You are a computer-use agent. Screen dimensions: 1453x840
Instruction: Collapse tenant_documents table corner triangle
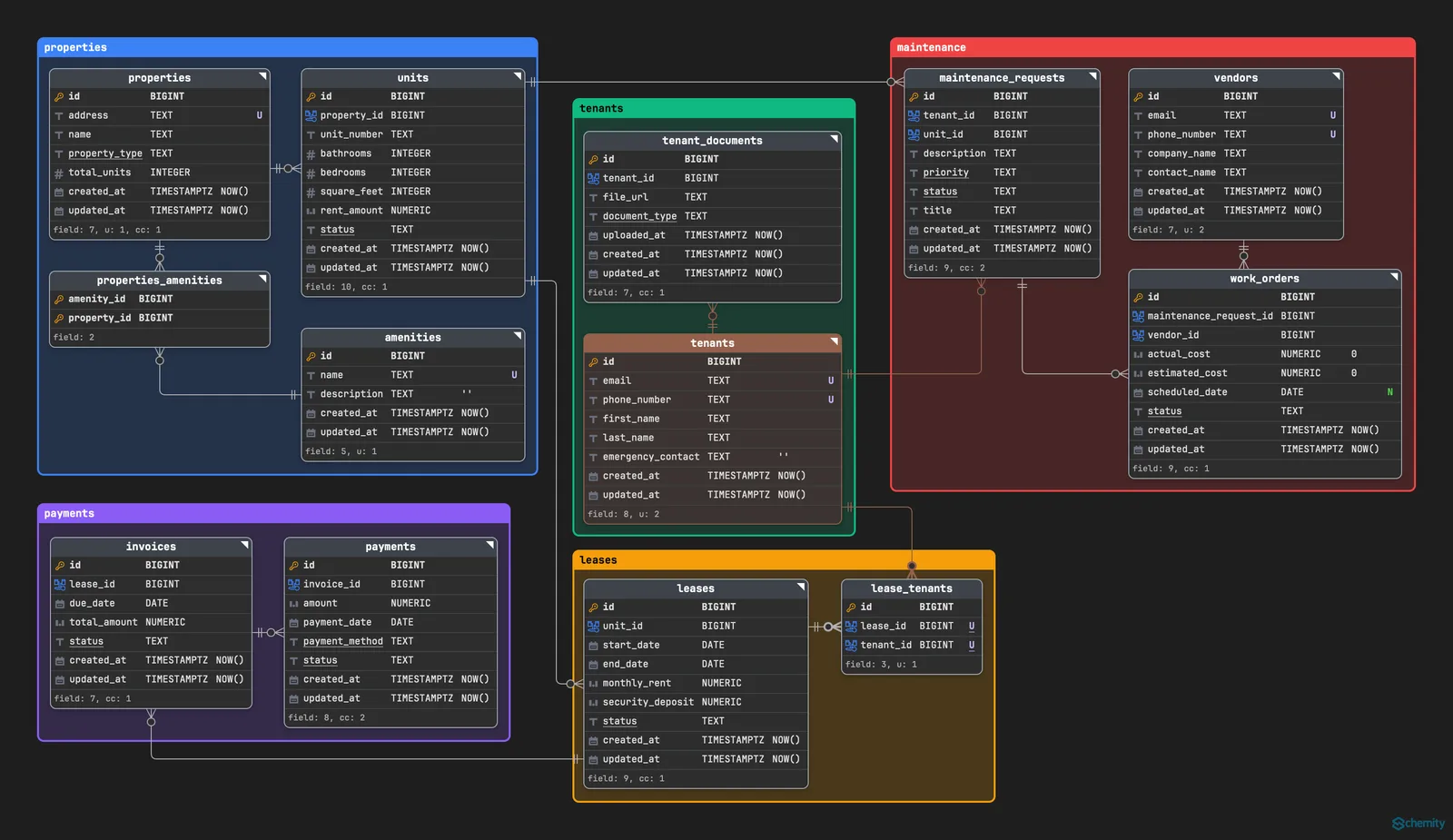click(x=834, y=139)
